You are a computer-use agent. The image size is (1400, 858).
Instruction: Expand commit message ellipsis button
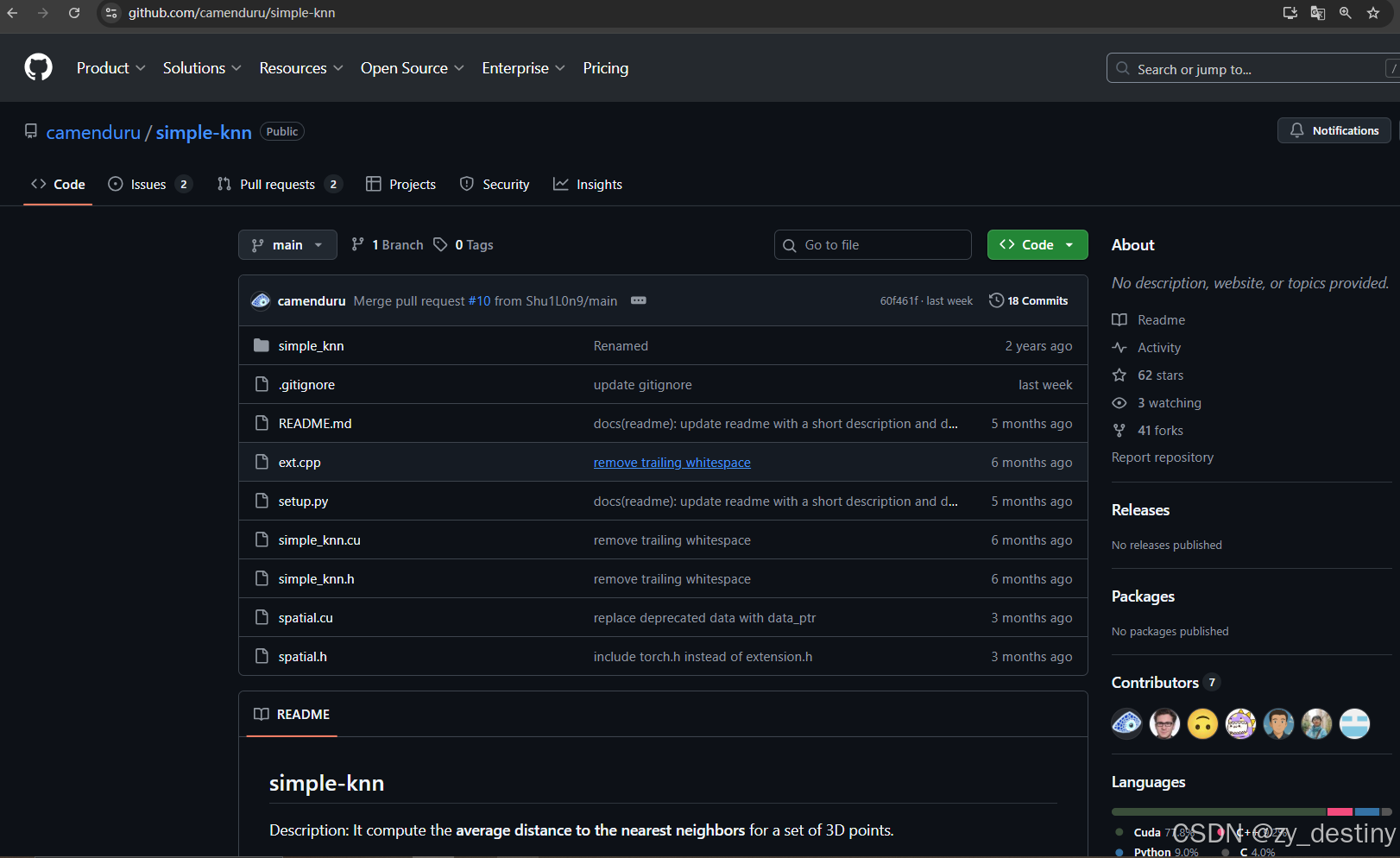(x=639, y=300)
